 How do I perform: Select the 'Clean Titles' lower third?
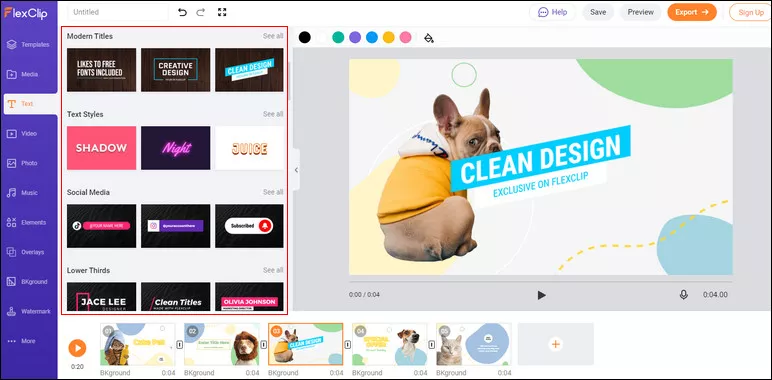(x=175, y=297)
